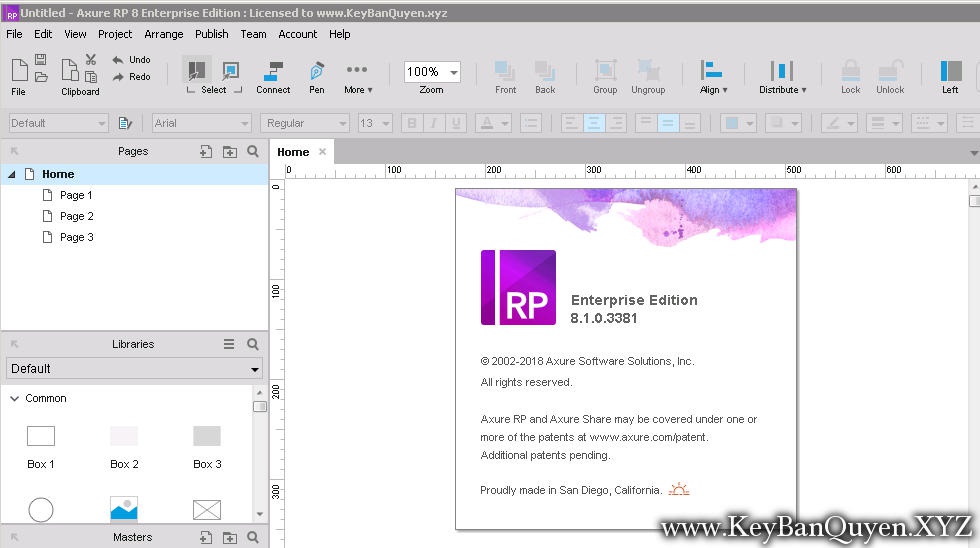
Task: Open the Edit menu
Action: pos(43,34)
